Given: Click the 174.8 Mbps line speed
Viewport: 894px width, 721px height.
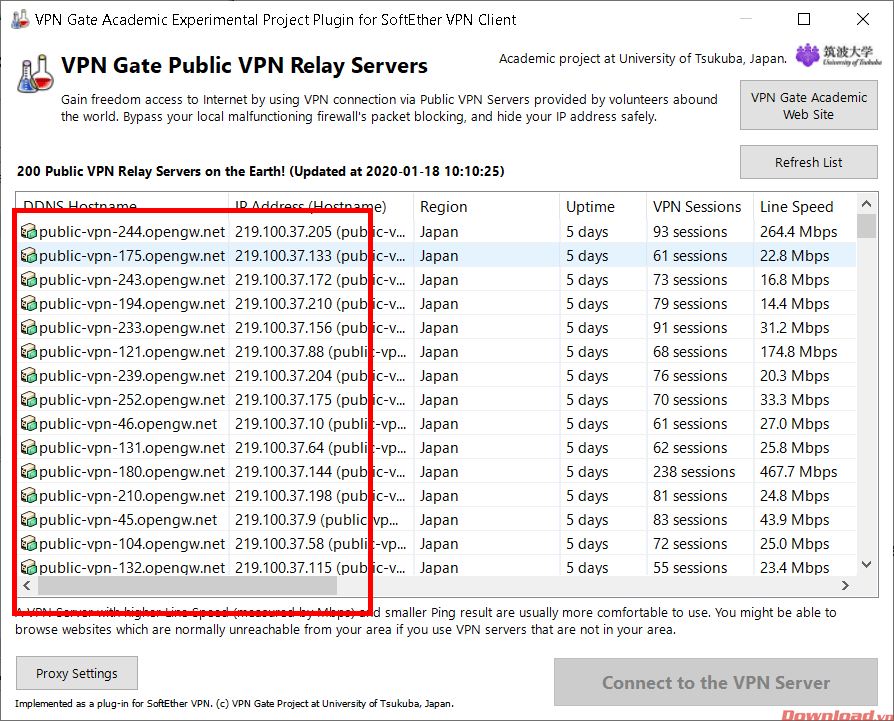Looking at the screenshot, I should pos(798,352).
